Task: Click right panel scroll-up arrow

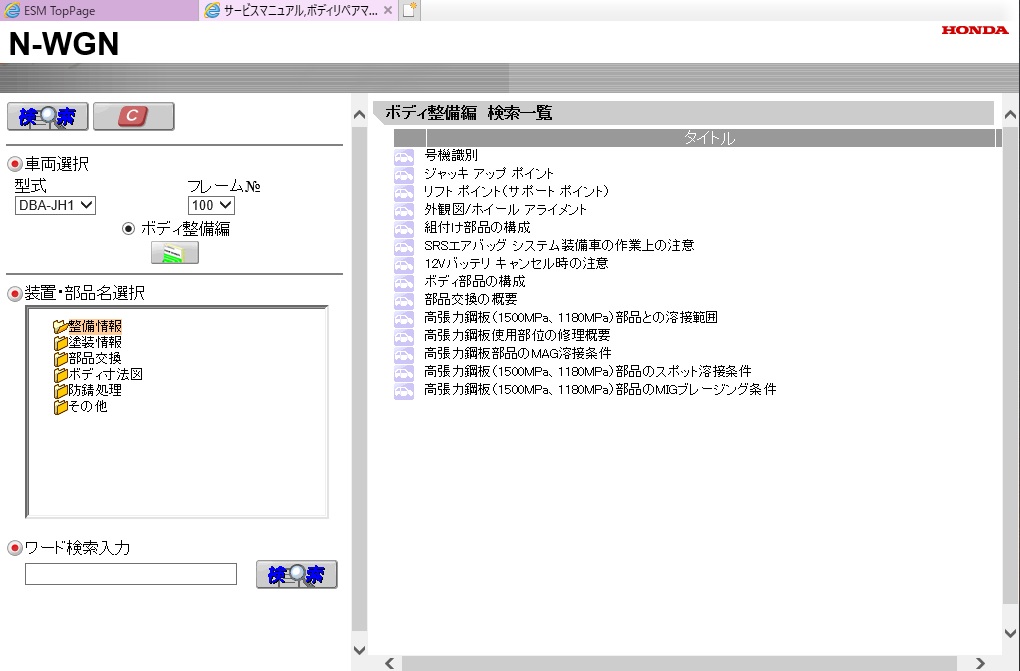Action: tap(1010, 115)
